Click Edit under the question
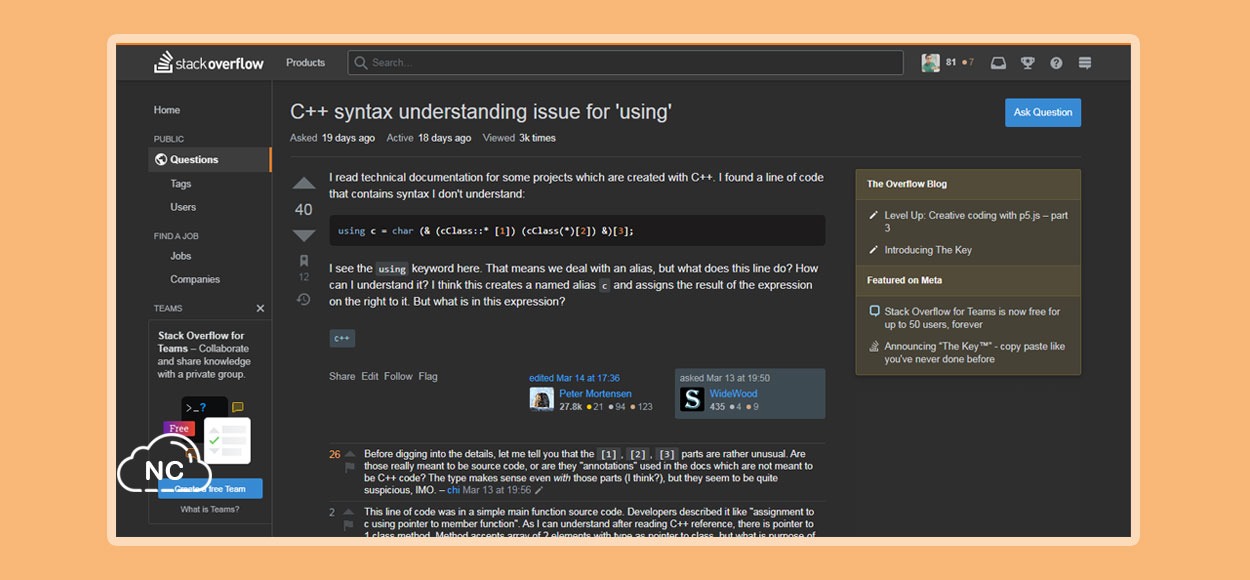The height and width of the screenshot is (580, 1250). (370, 377)
